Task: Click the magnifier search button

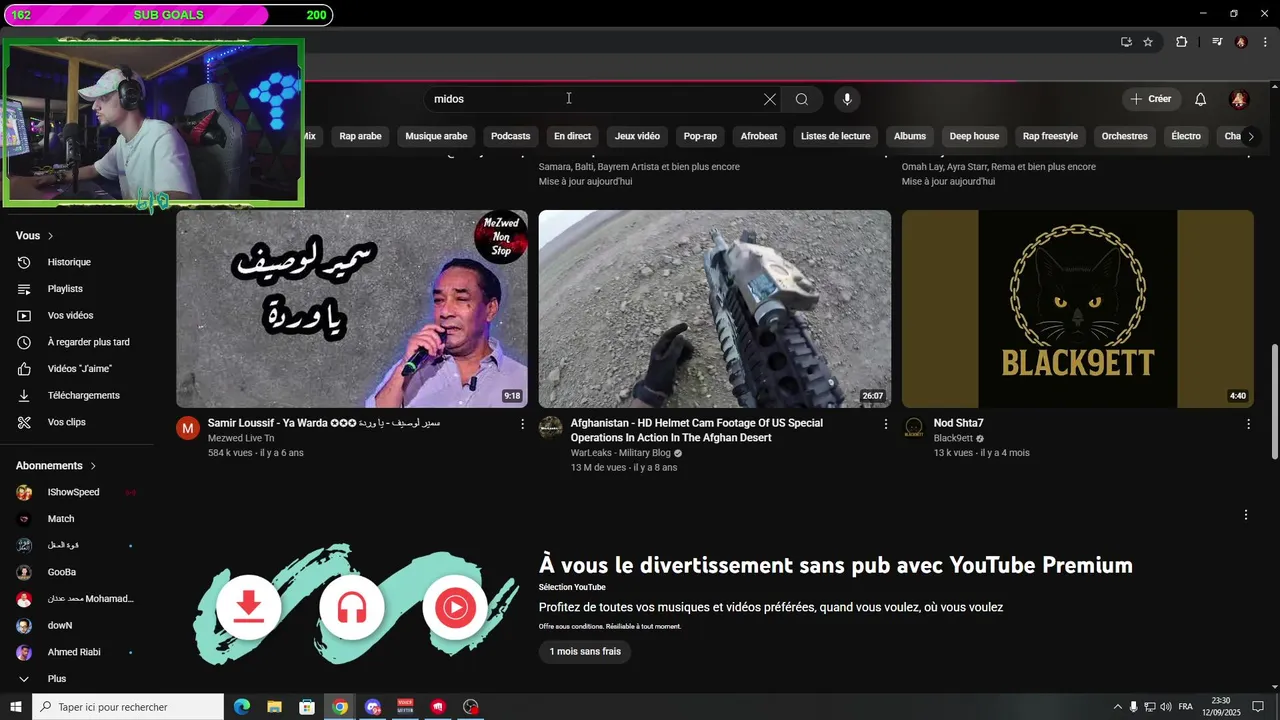Action: pyautogui.click(x=802, y=99)
